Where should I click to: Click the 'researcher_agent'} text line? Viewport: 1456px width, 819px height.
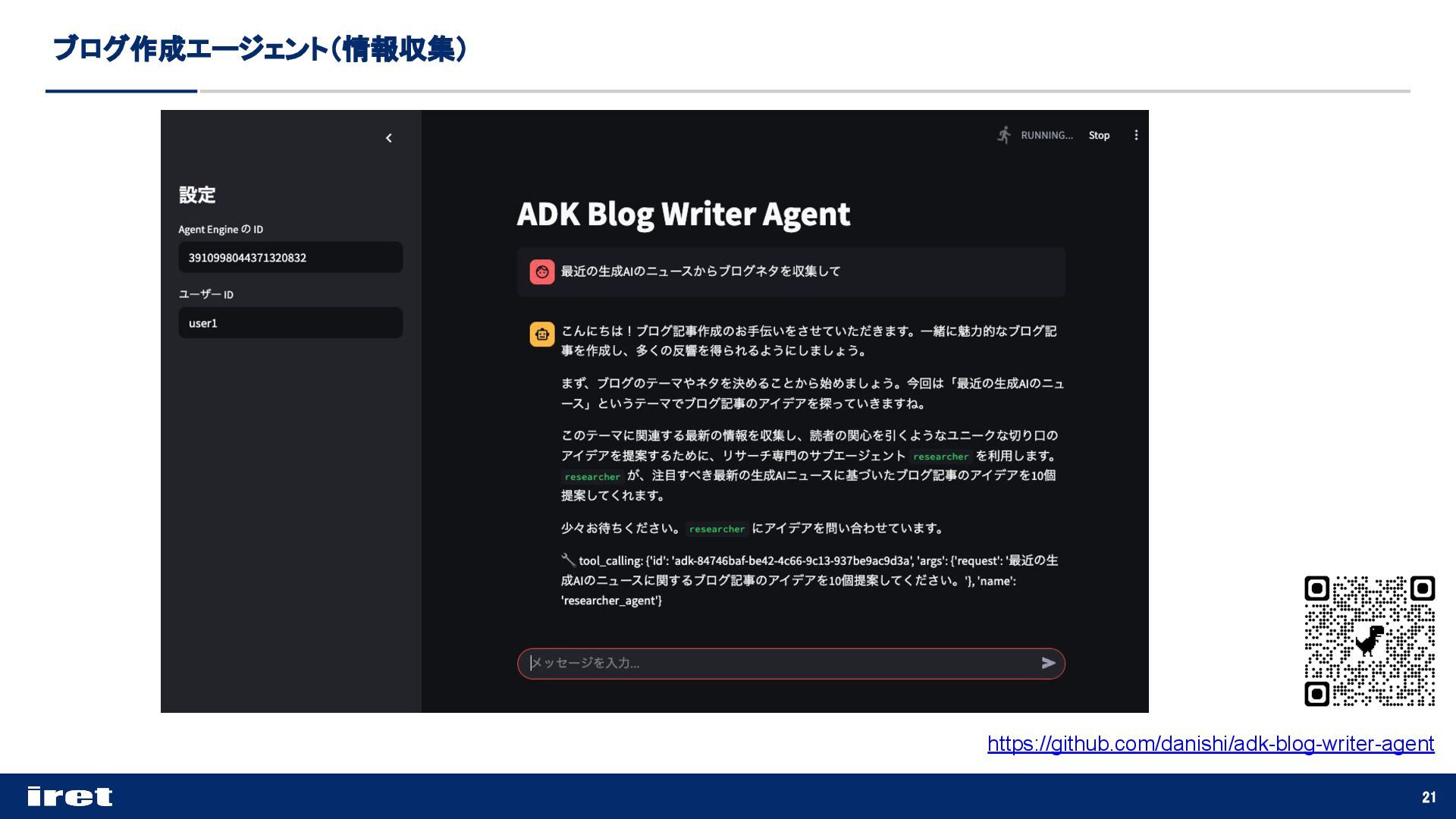pos(611,601)
